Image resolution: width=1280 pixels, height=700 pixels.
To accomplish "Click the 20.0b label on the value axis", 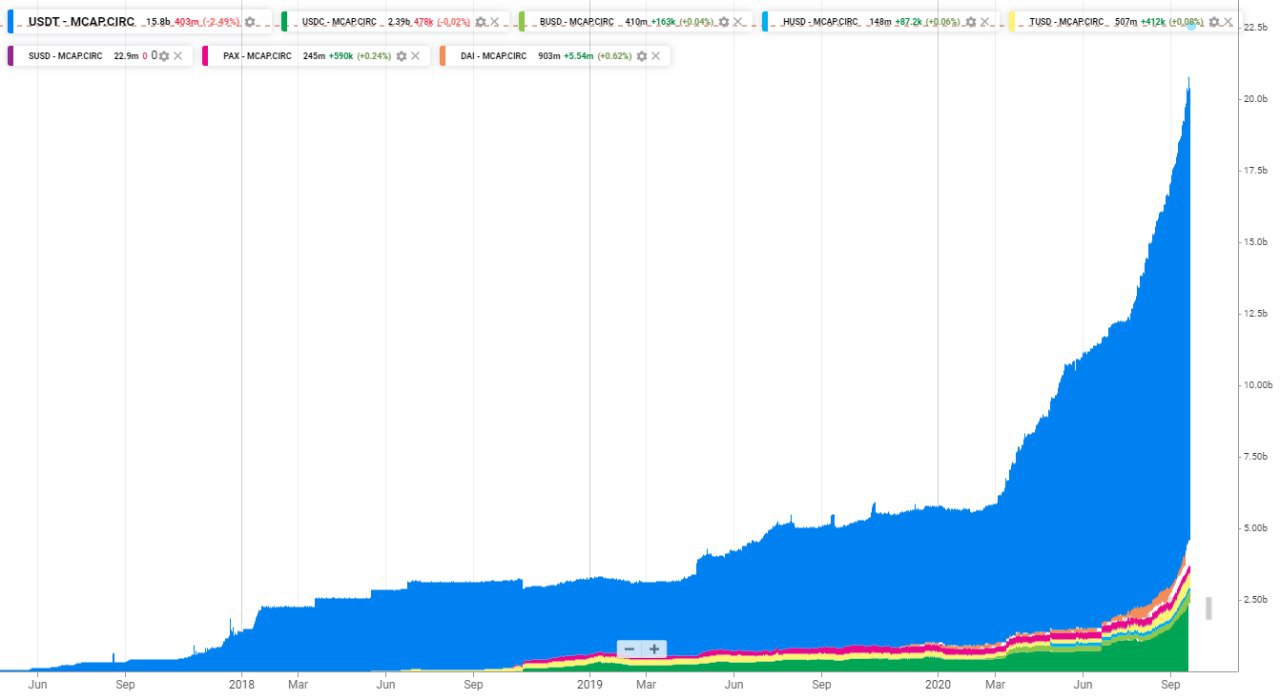I will pyautogui.click(x=1255, y=99).
